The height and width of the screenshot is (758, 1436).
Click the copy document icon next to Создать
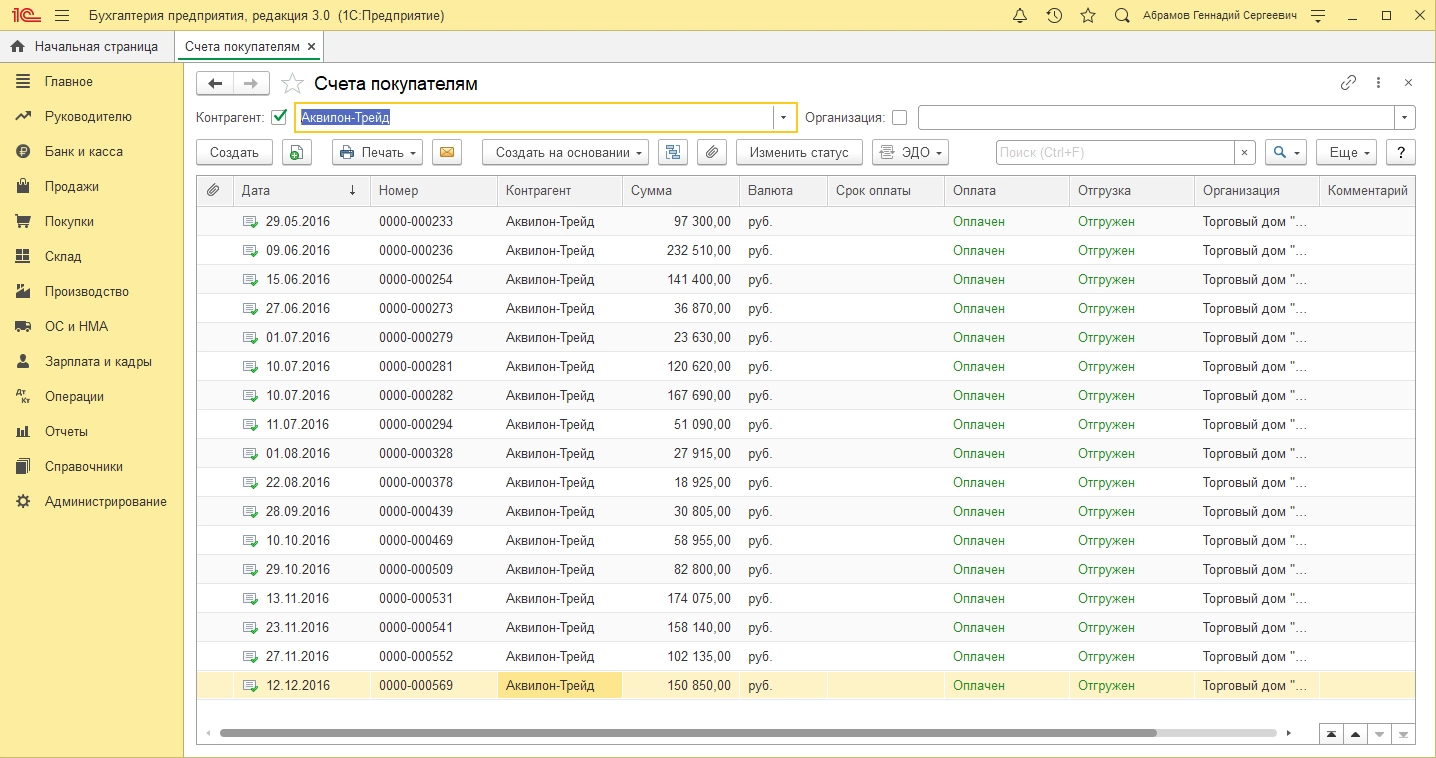[297, 152]
